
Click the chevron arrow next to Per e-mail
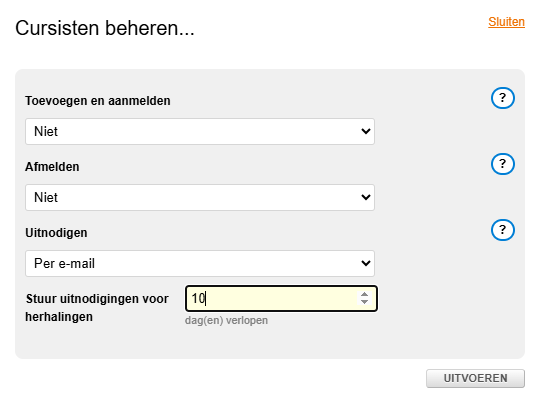click(366, 263)
